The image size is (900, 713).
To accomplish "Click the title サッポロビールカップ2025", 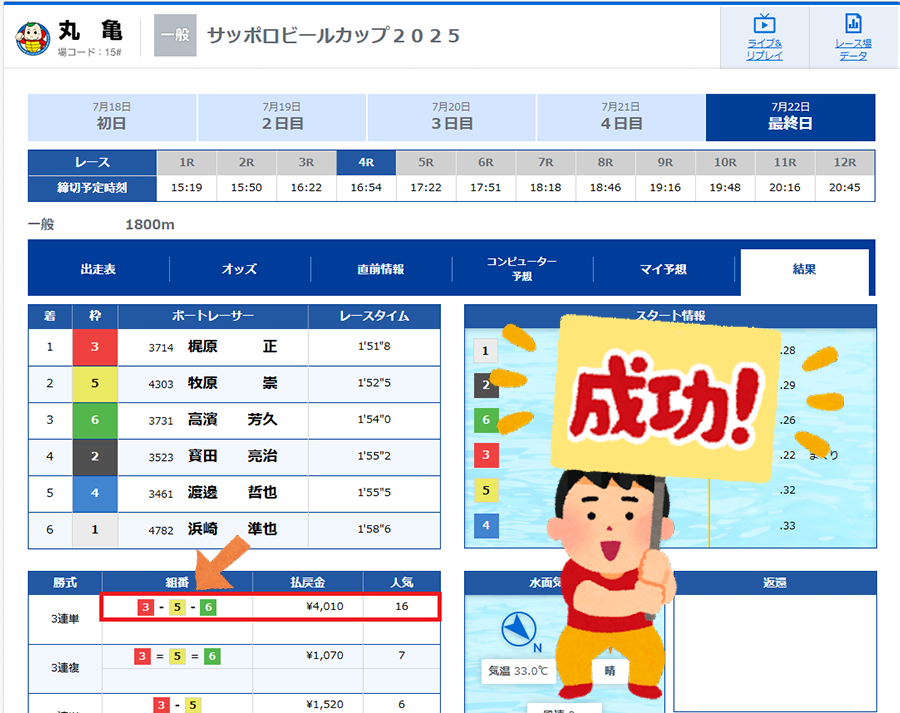I will [x=334, y=36].
